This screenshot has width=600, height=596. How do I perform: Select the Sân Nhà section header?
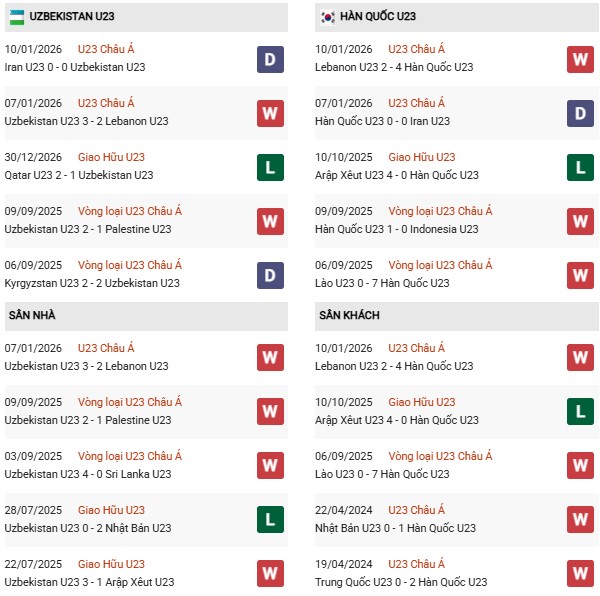coord(32,315)
